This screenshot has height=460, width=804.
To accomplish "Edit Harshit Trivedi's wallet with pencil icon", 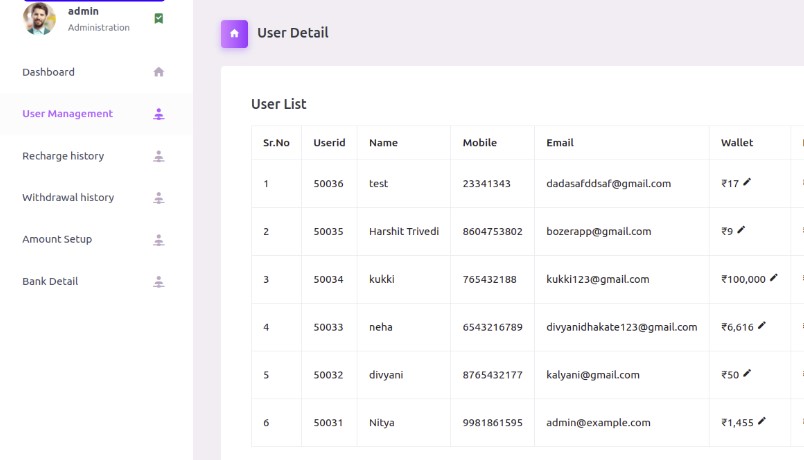I will [x=741, y=230].
